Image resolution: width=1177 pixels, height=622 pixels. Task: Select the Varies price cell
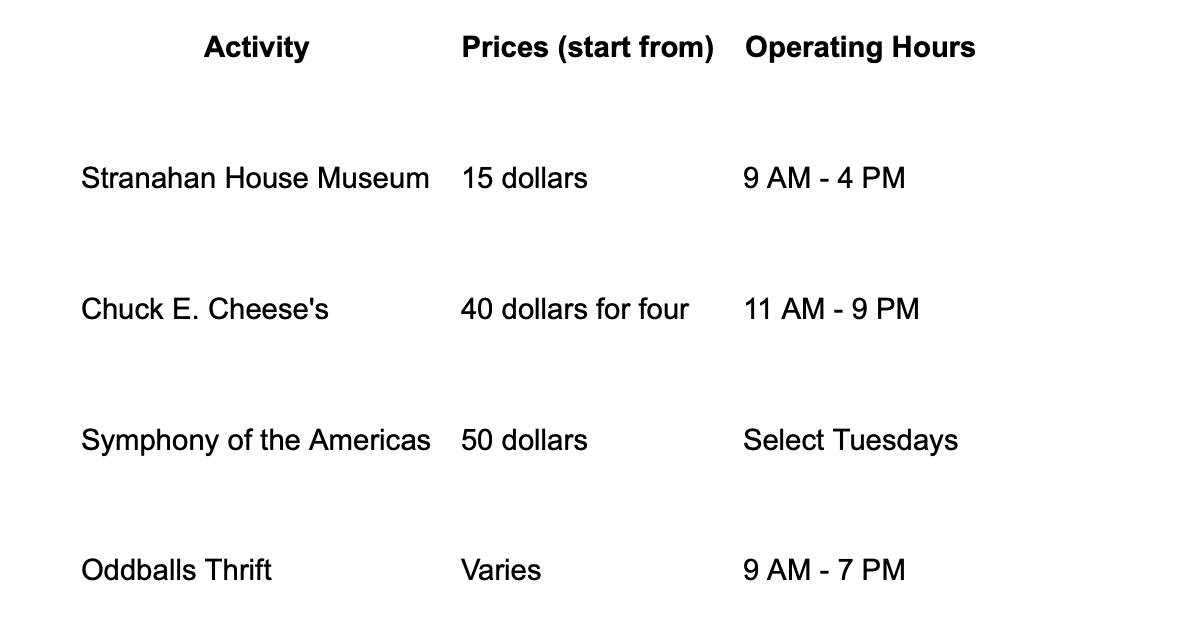(501, 570)
